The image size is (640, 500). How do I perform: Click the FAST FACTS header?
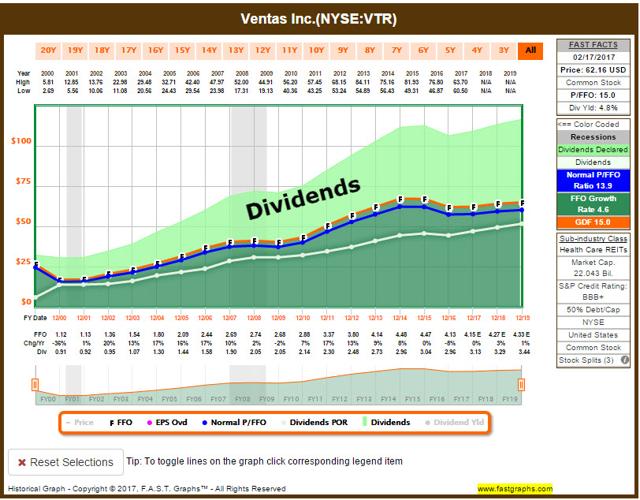pos(593,45)
